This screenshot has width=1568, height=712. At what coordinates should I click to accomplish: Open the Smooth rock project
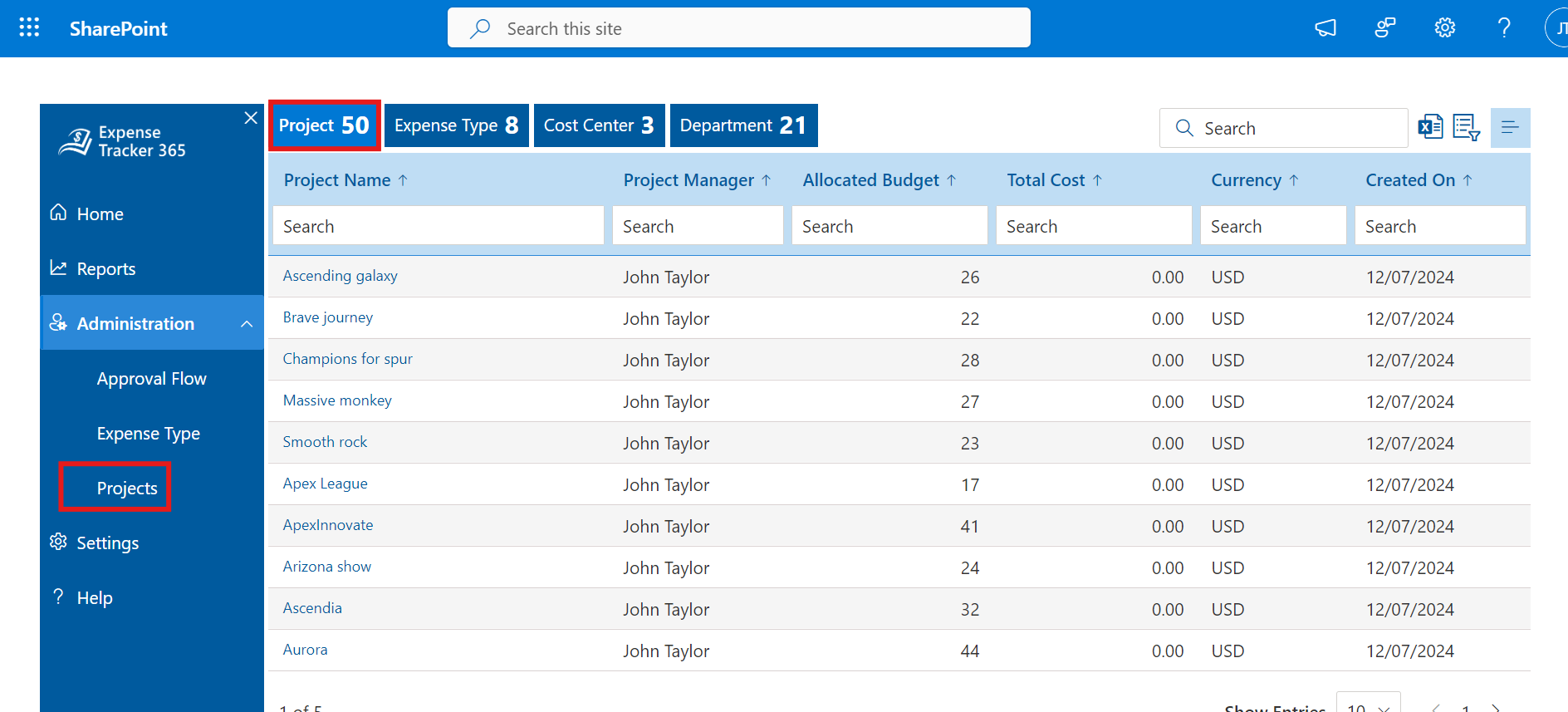[325, 442]
